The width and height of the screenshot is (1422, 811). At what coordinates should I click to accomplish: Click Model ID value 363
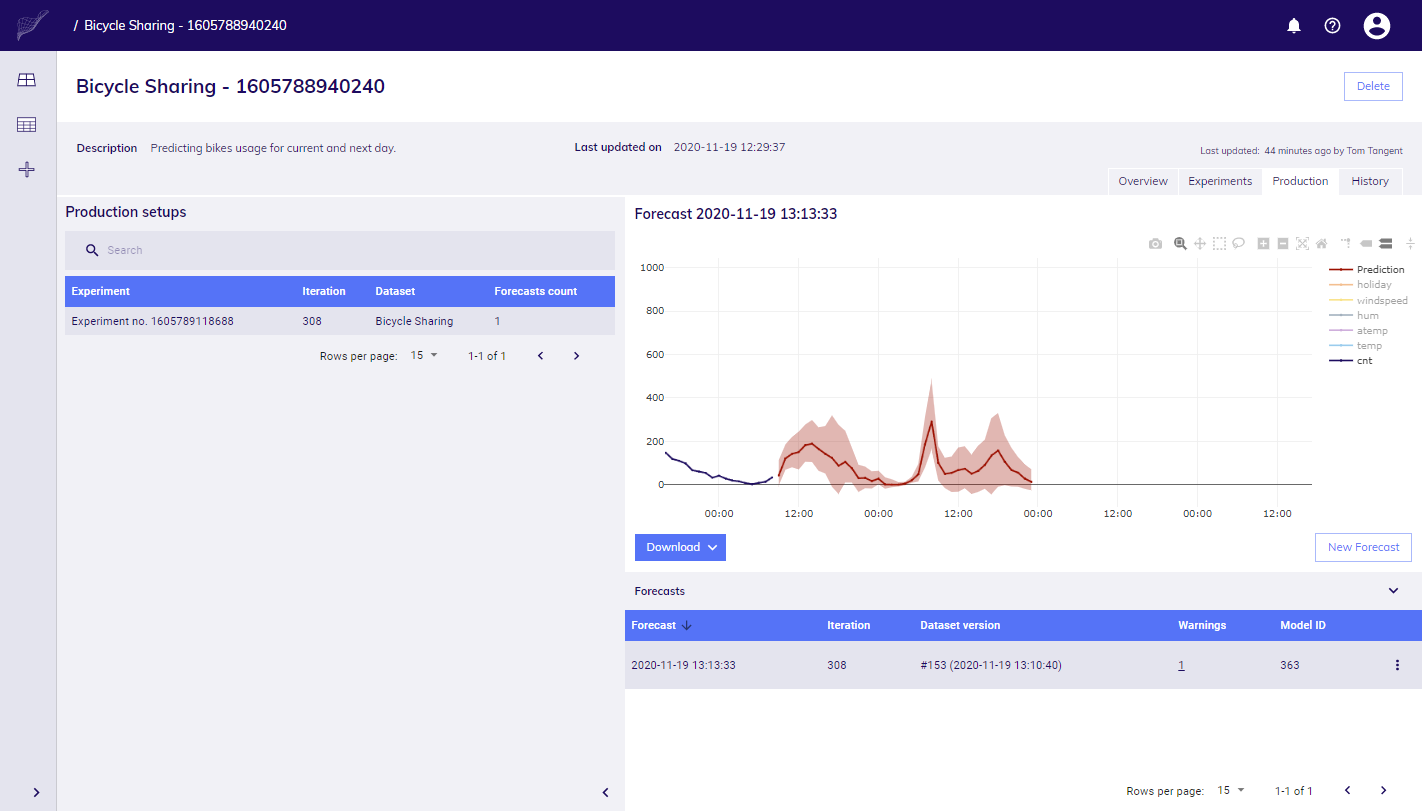tap(1290, 665)
